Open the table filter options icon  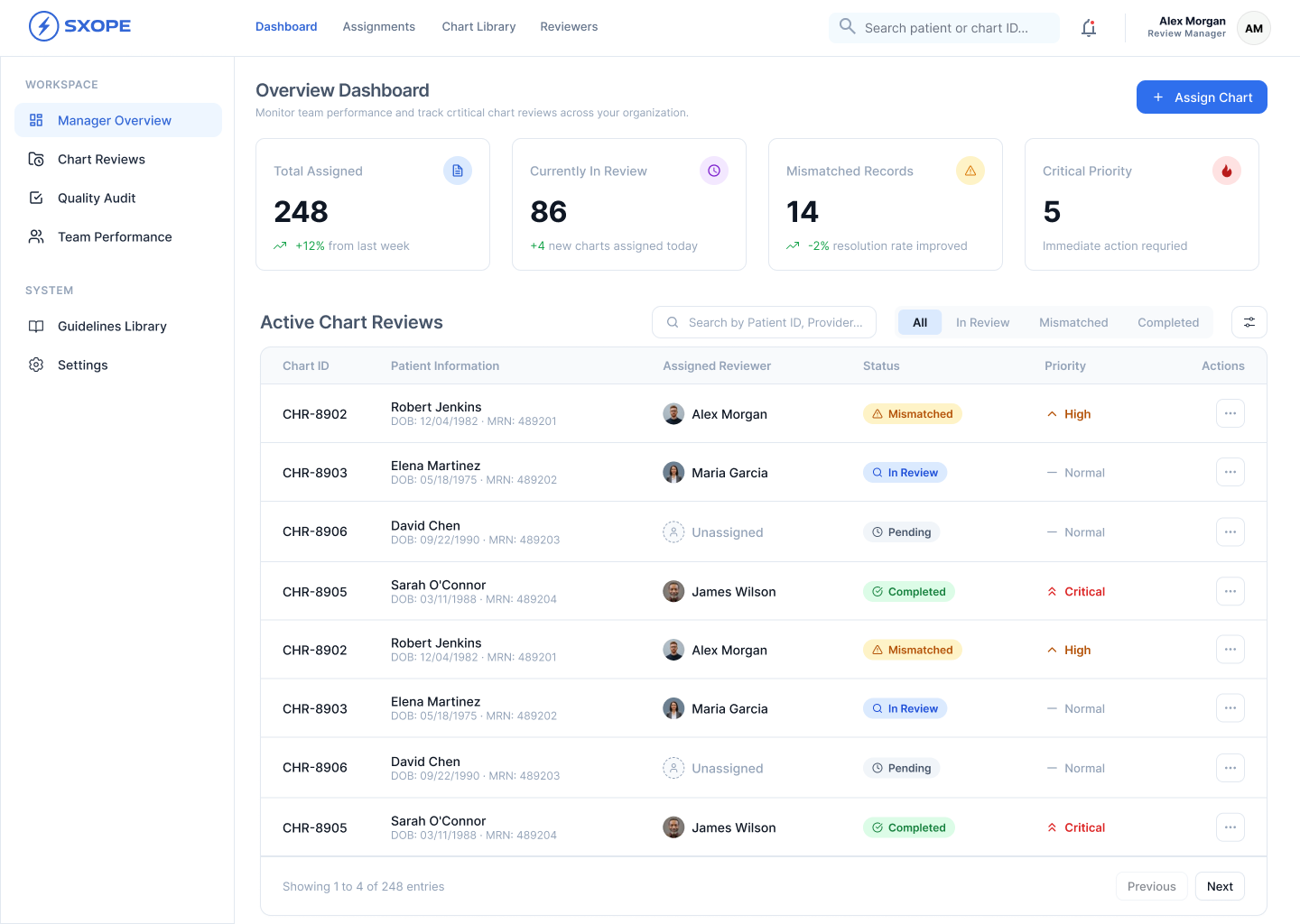click(1249, 322)
